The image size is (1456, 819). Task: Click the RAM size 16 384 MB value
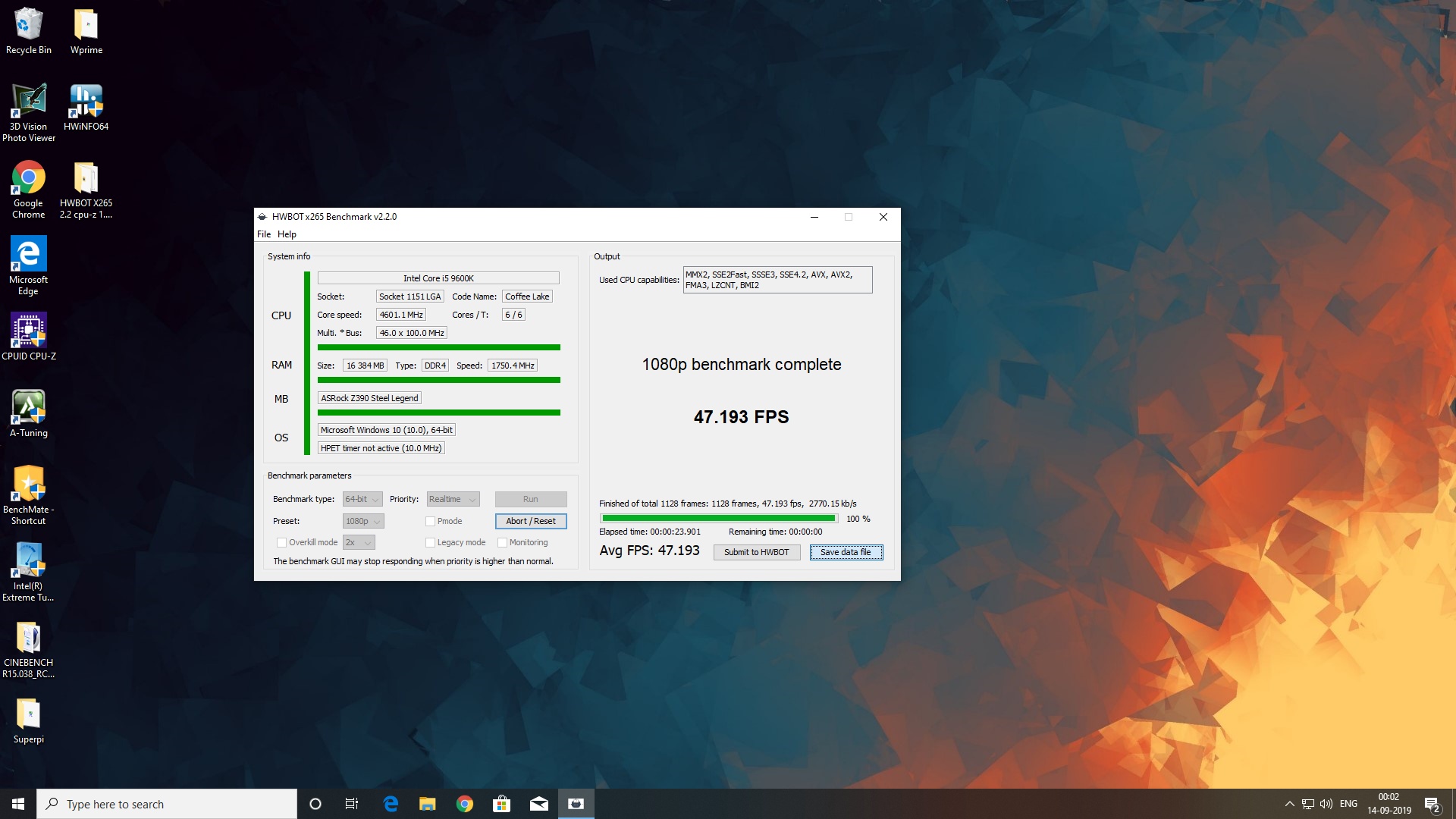(x=366, y=366)
